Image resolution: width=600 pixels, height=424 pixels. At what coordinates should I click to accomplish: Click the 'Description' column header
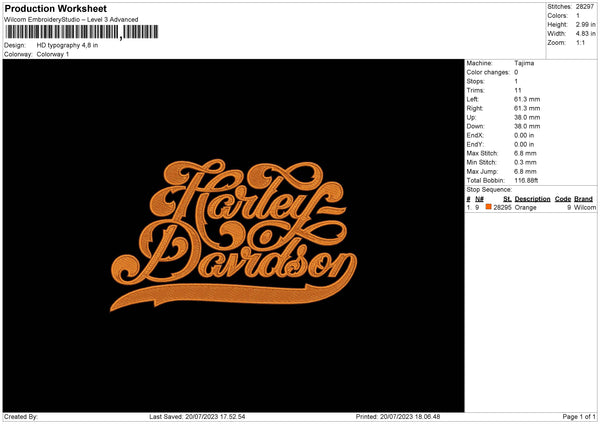(x=532, y=199)
